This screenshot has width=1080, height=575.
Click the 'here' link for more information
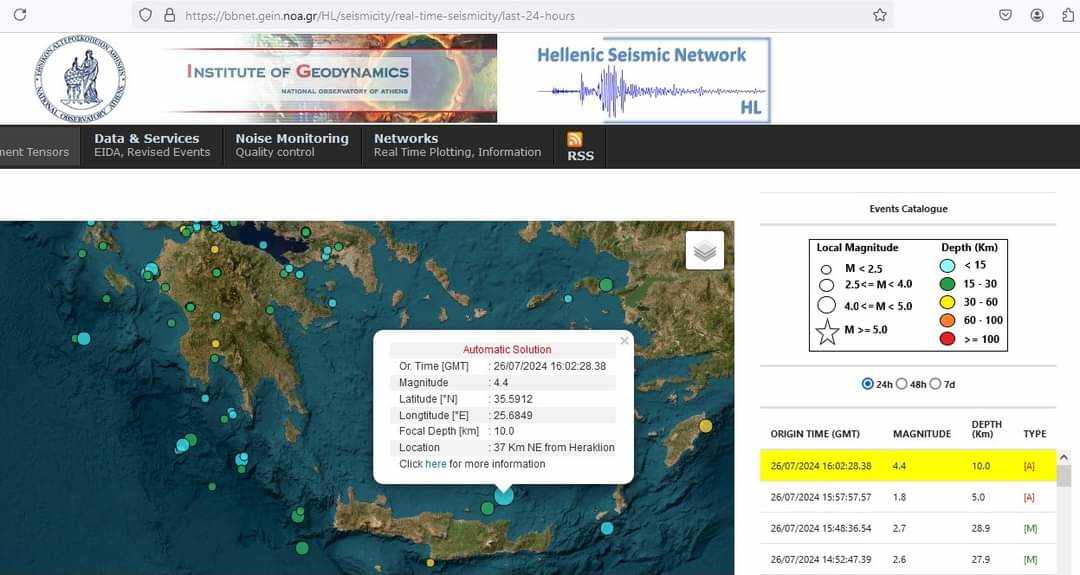[x=436, y=464]
